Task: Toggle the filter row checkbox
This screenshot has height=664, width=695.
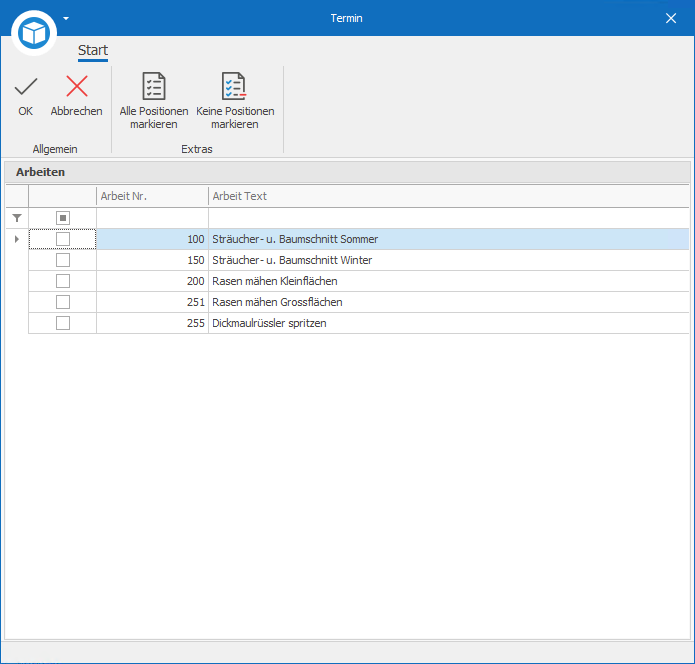Action: tap(63, 218)
